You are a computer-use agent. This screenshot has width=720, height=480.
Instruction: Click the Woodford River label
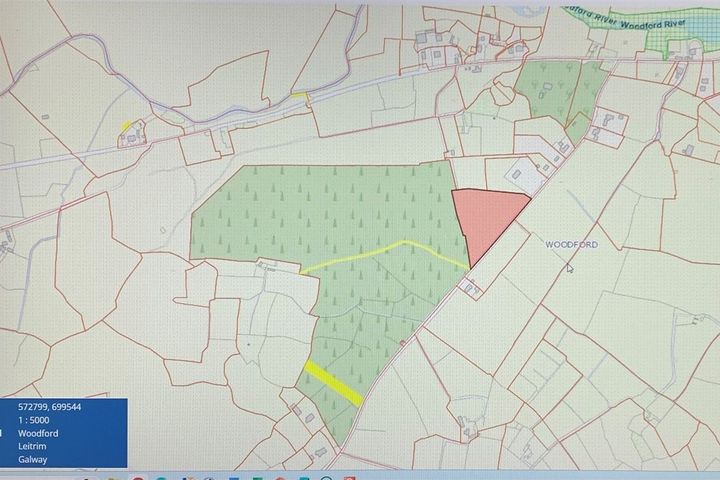(648, 23)
